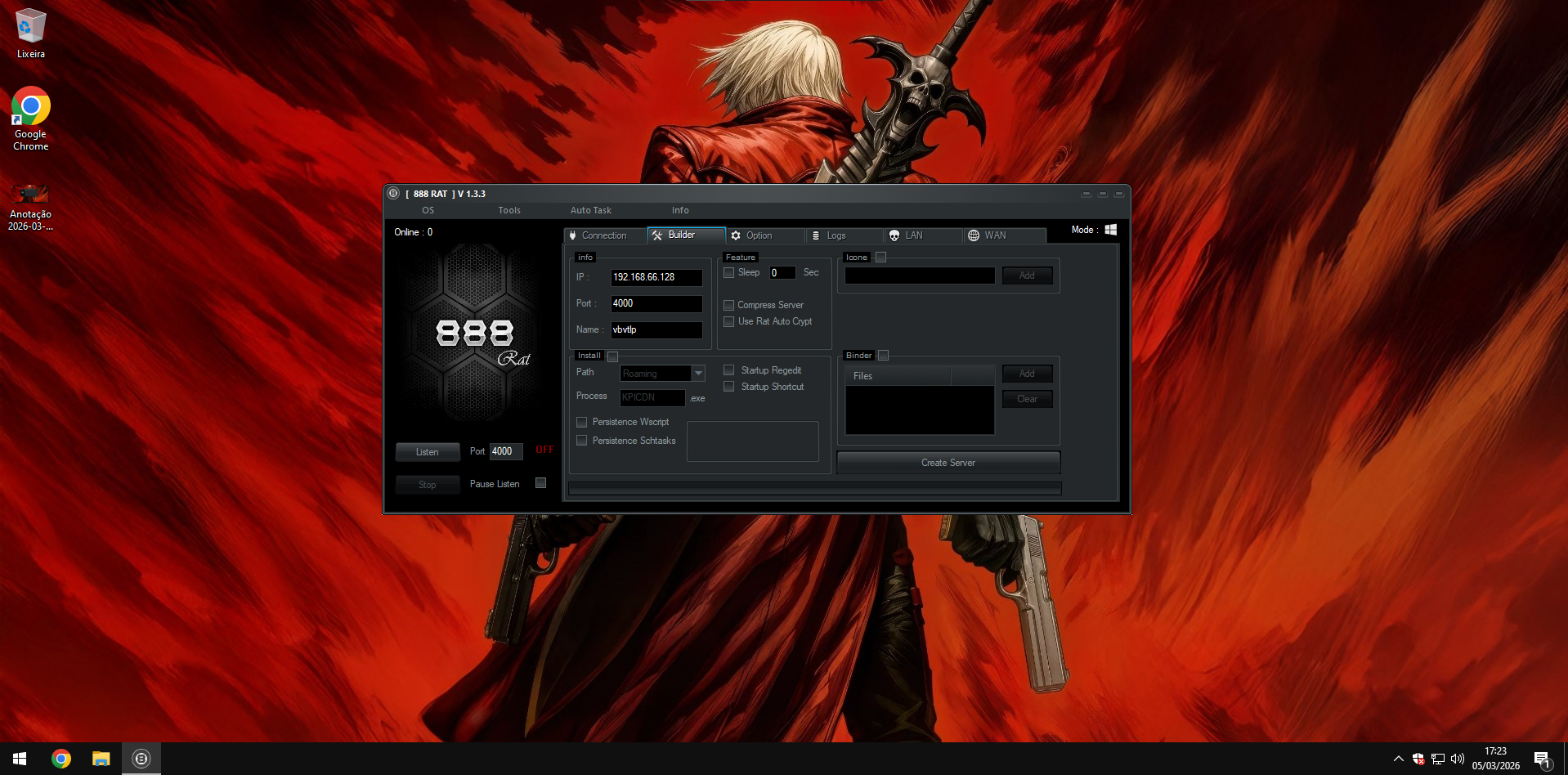This screenshot has height=775, width=1568.
Task: Switch to the Connection tab
Action: click(605, 235)
